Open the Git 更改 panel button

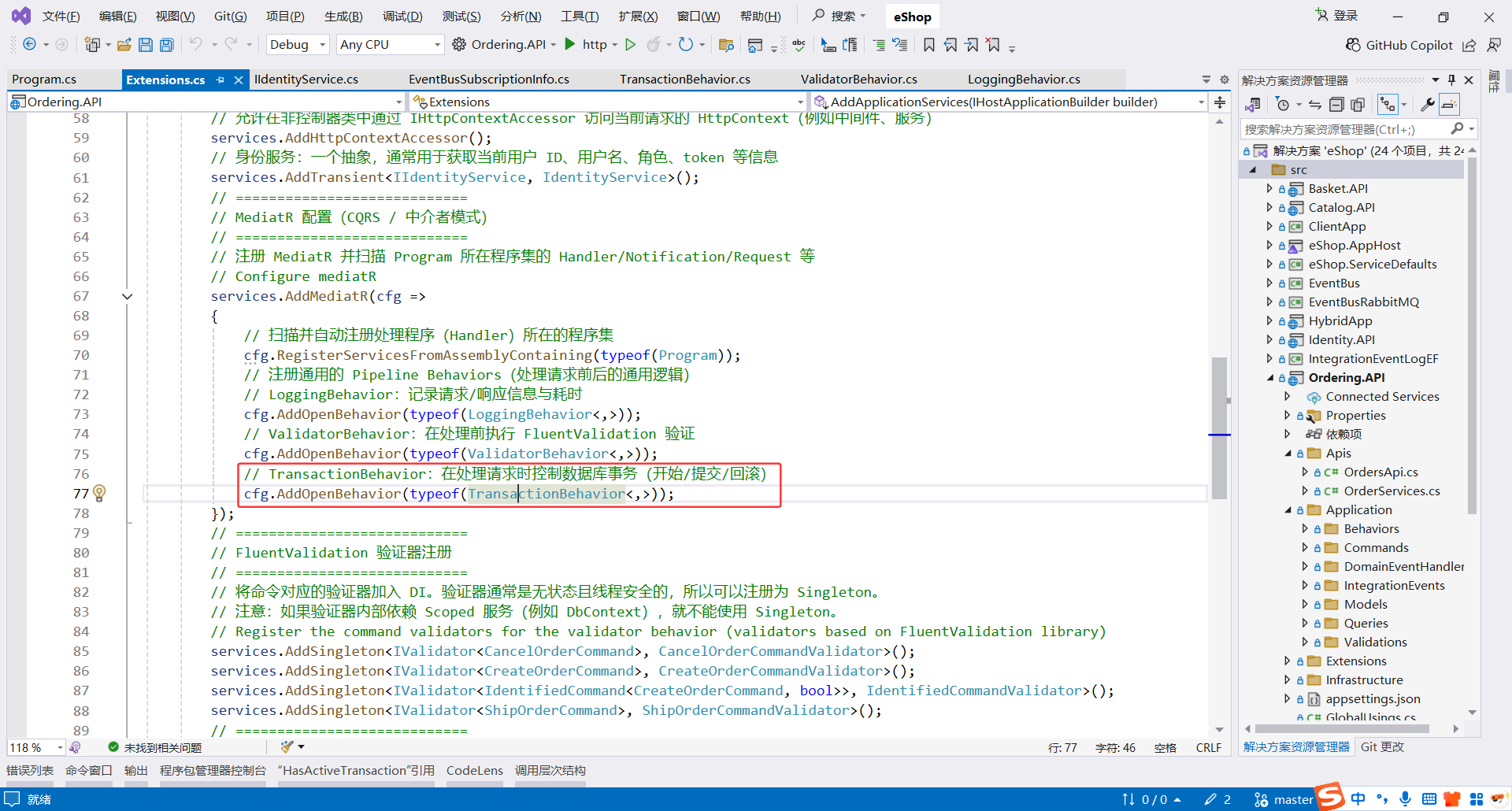[x=1382, y=746]
